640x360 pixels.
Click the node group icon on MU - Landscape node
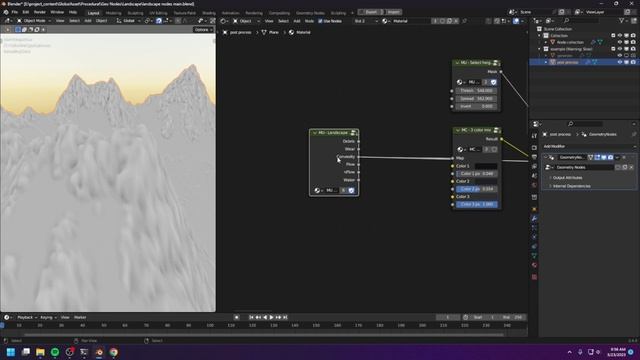[353, 133]
